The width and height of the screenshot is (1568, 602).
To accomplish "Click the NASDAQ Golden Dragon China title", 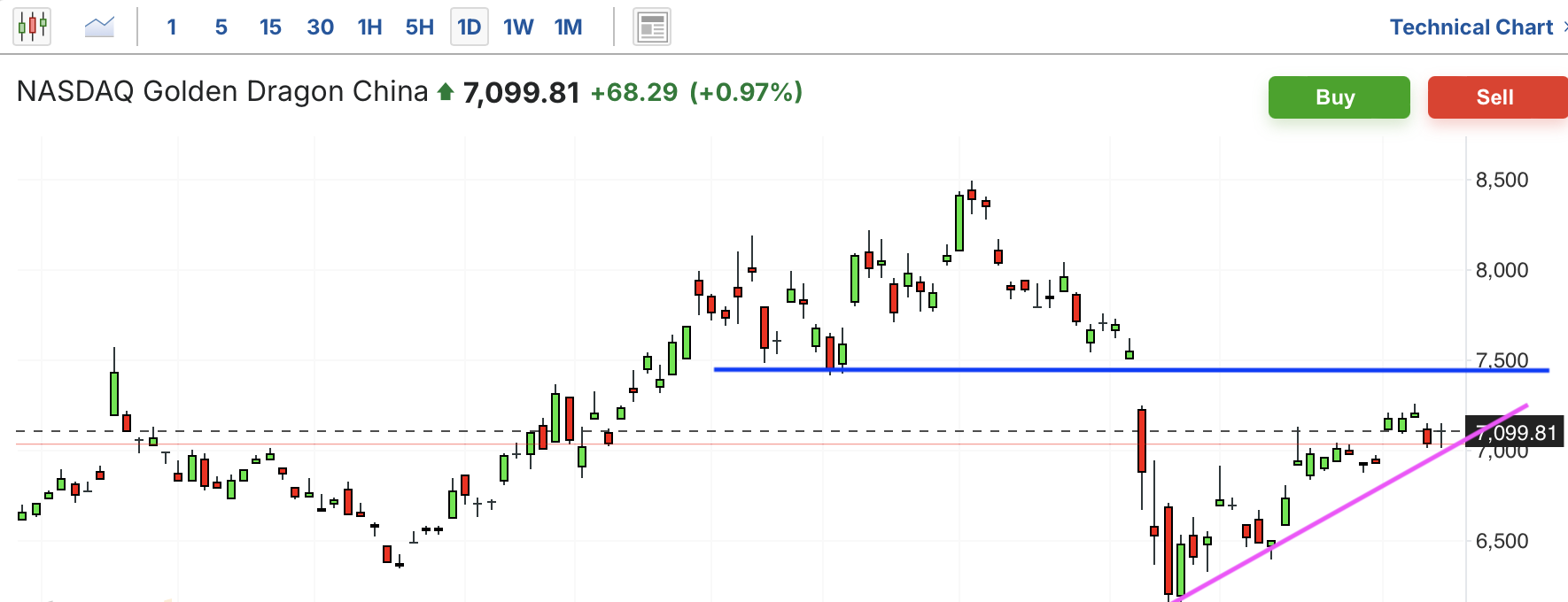I will pyautogui.click(x=222, y=91).
